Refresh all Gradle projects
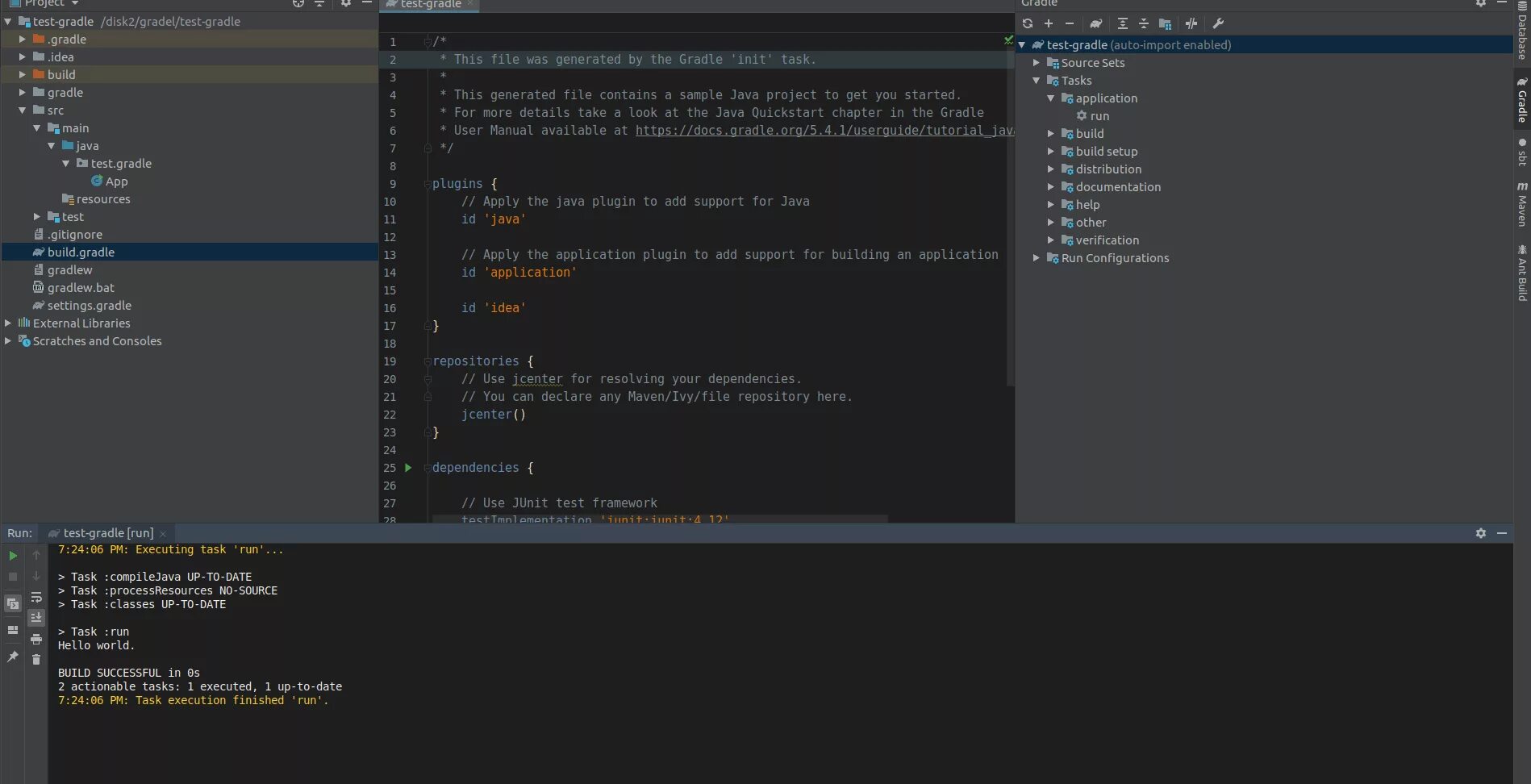The image size is (1531, 784). 1028,23
